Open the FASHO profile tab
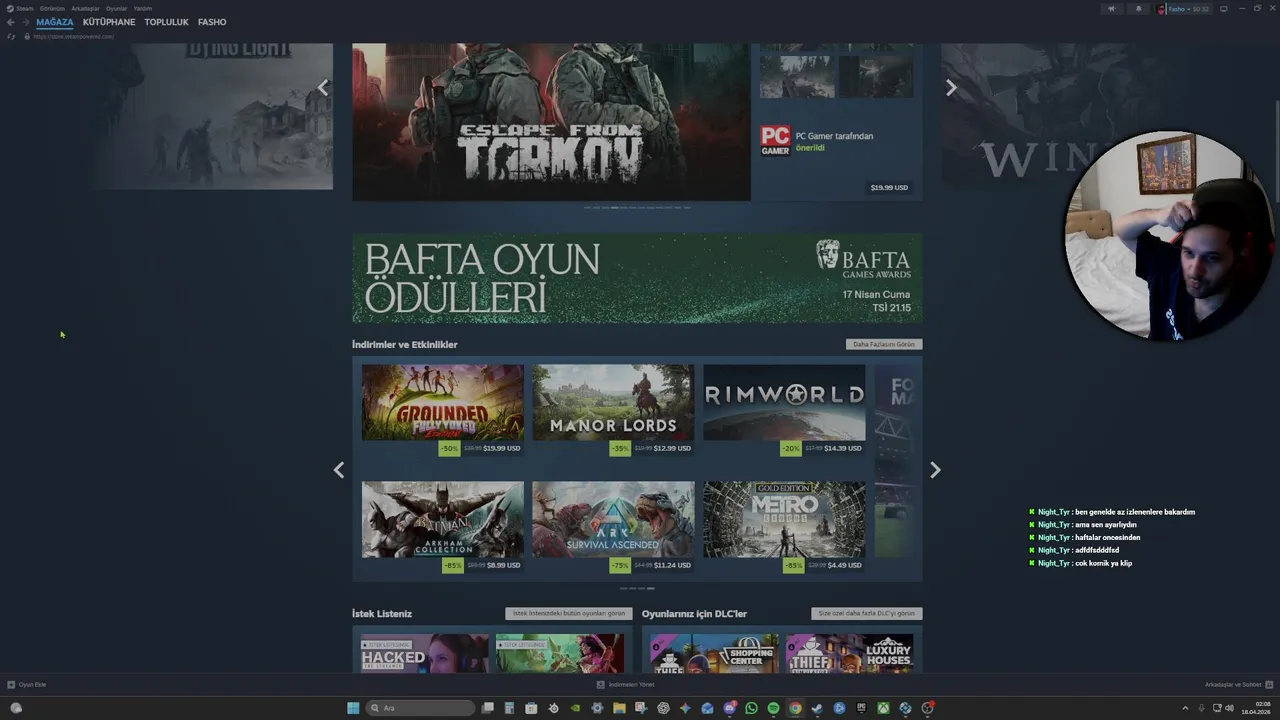Image resolution: width=1280 pixels, height=720 pixels. 212,22
